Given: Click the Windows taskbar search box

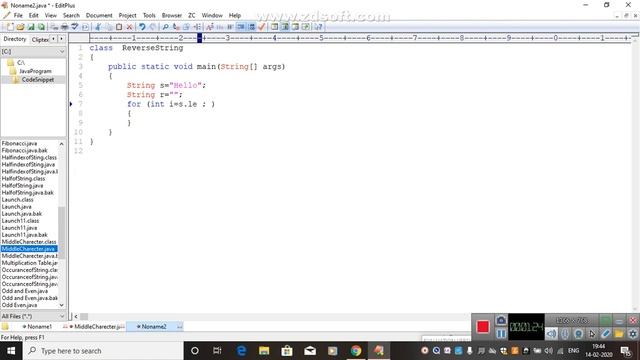Looking at the screenshot, I should click(x=103, y=351).
